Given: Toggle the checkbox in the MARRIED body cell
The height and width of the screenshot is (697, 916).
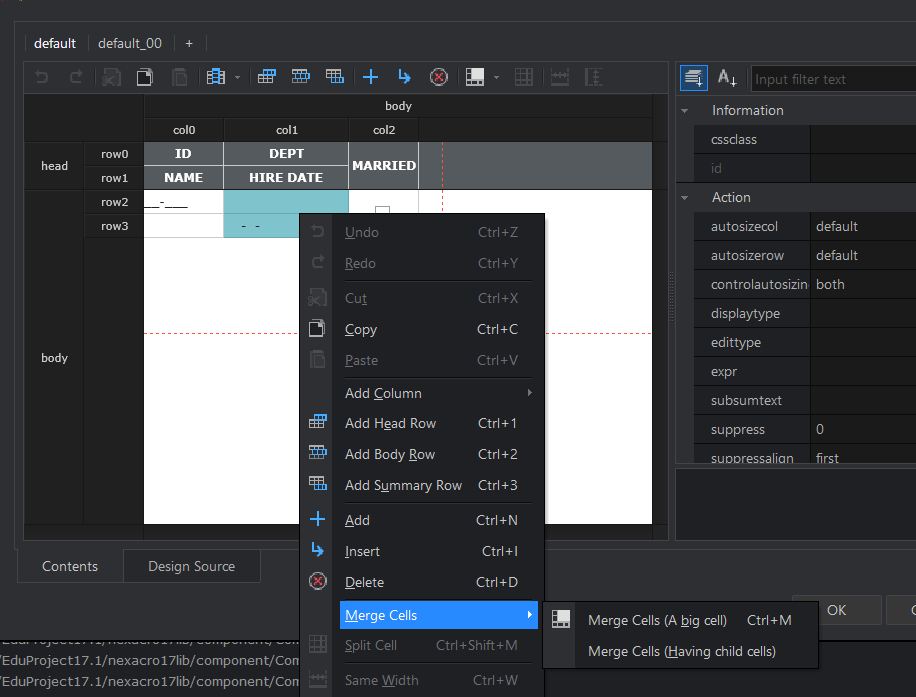Looking at the screenshot, I should click(383, 211).
